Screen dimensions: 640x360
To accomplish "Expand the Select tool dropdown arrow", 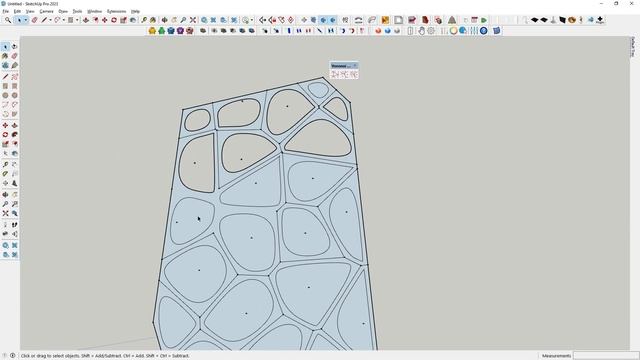I will pyautogui.click(x=26, y=20).
